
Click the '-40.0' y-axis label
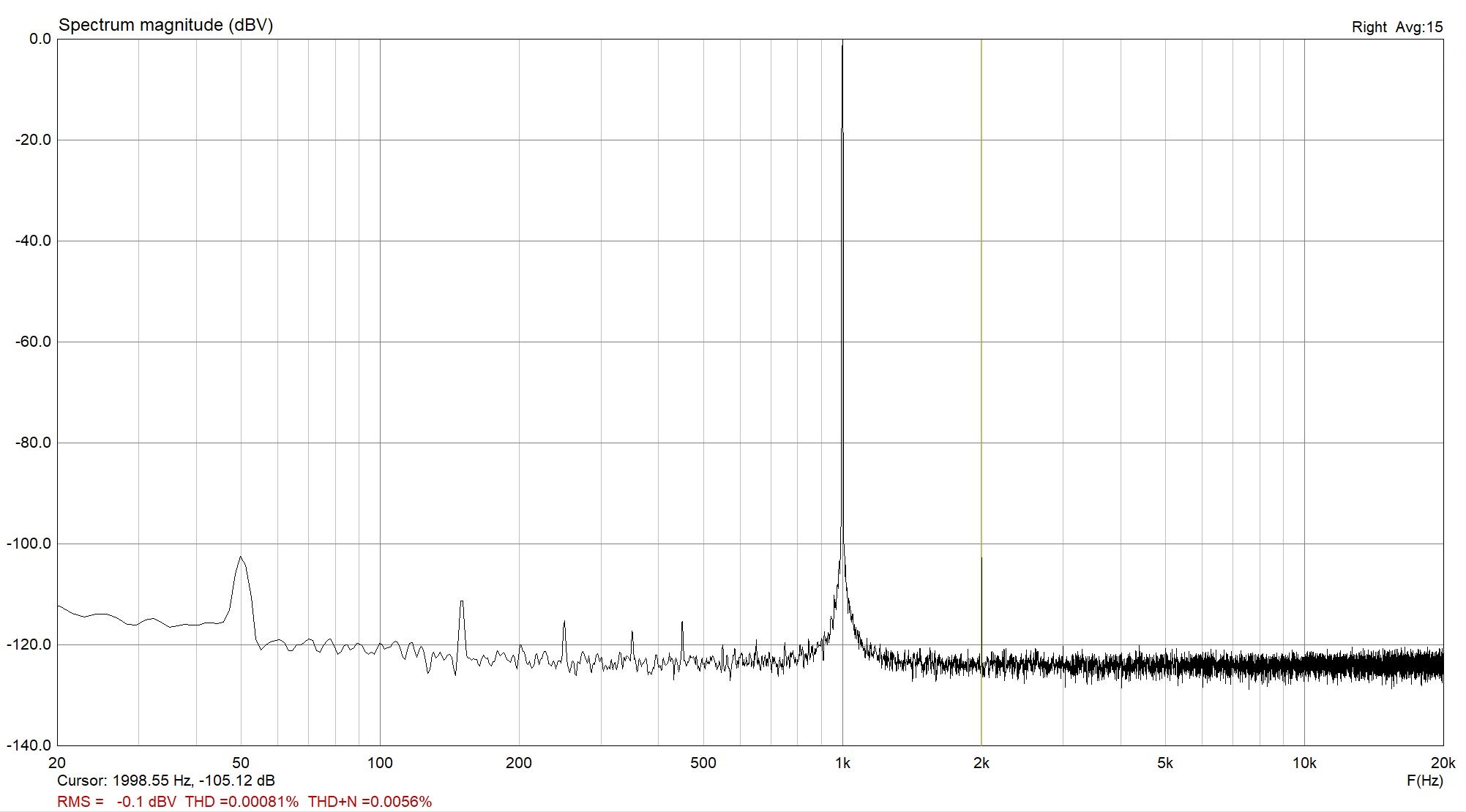(34, 241)
